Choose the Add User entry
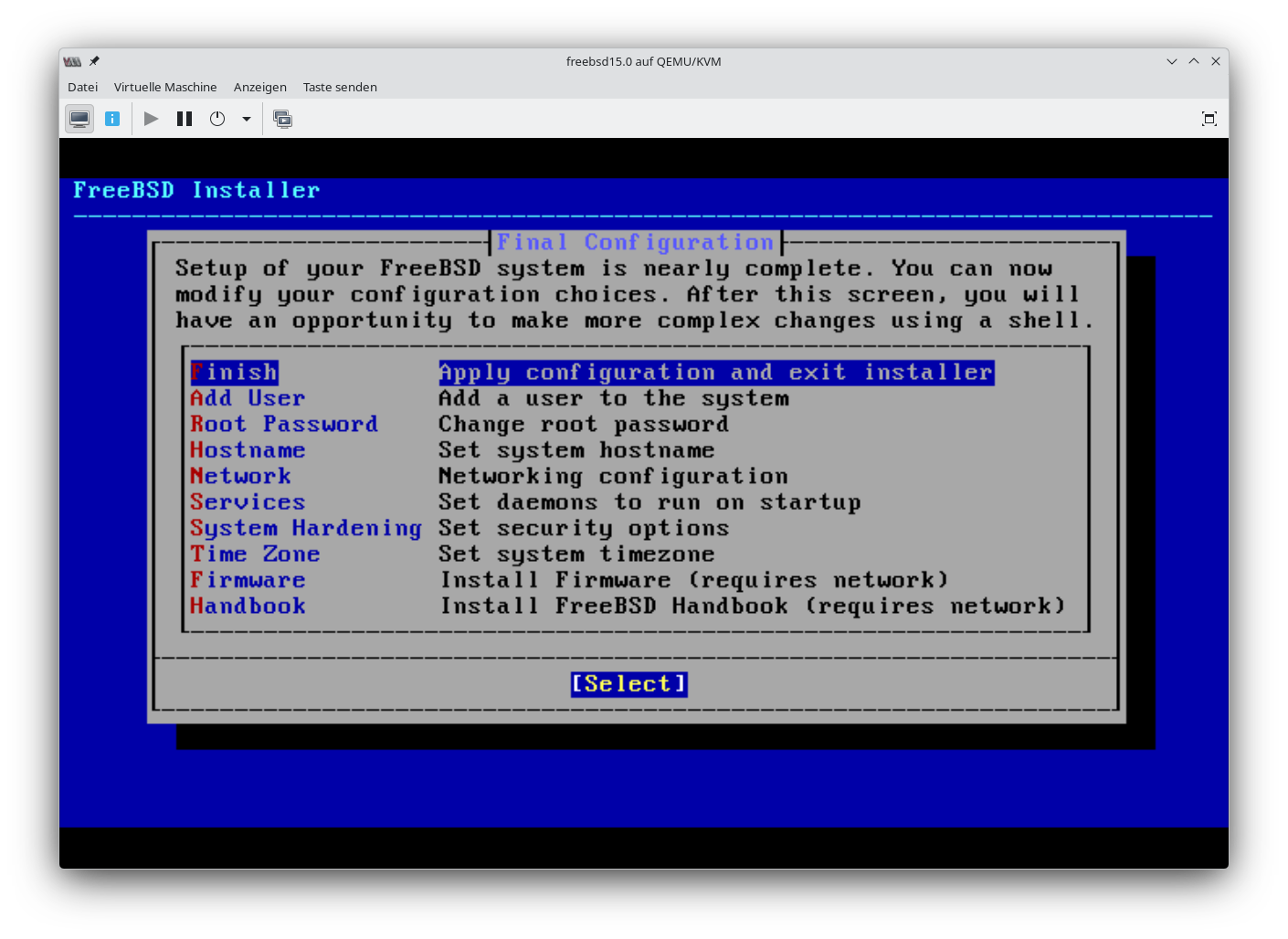Image resolution: width=1288 pixels, height=939 pixels. [247, 398]
